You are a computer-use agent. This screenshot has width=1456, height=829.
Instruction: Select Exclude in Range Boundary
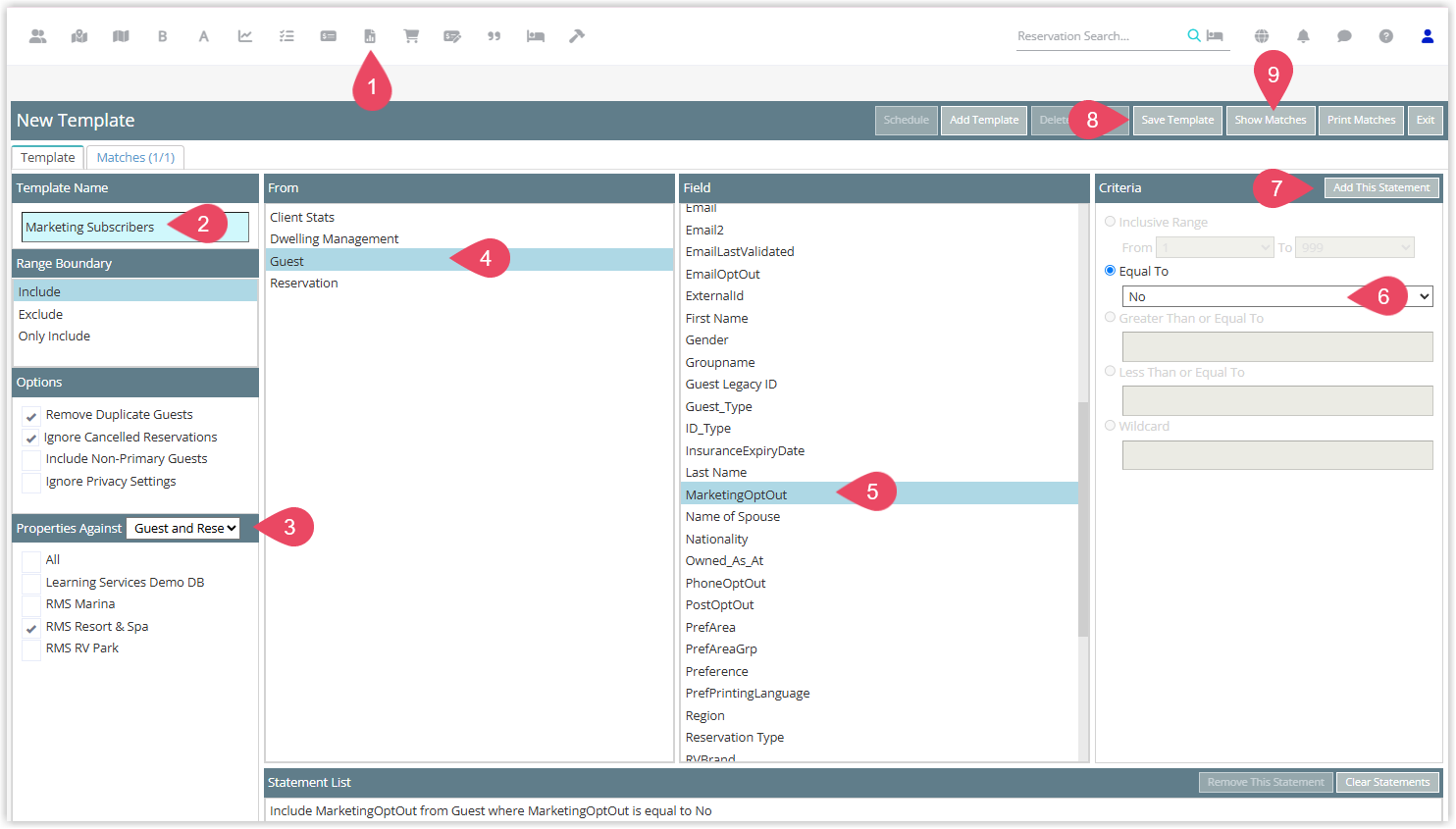click(135, 314)
